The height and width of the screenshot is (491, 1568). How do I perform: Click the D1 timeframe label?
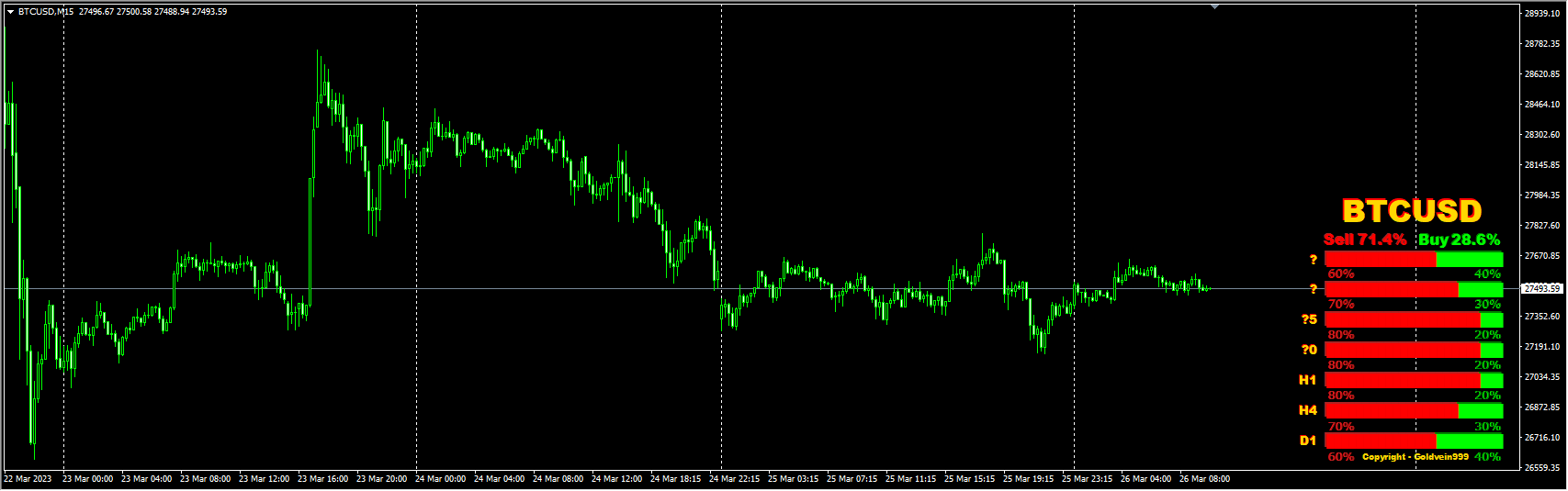[x=1307, y=441]
